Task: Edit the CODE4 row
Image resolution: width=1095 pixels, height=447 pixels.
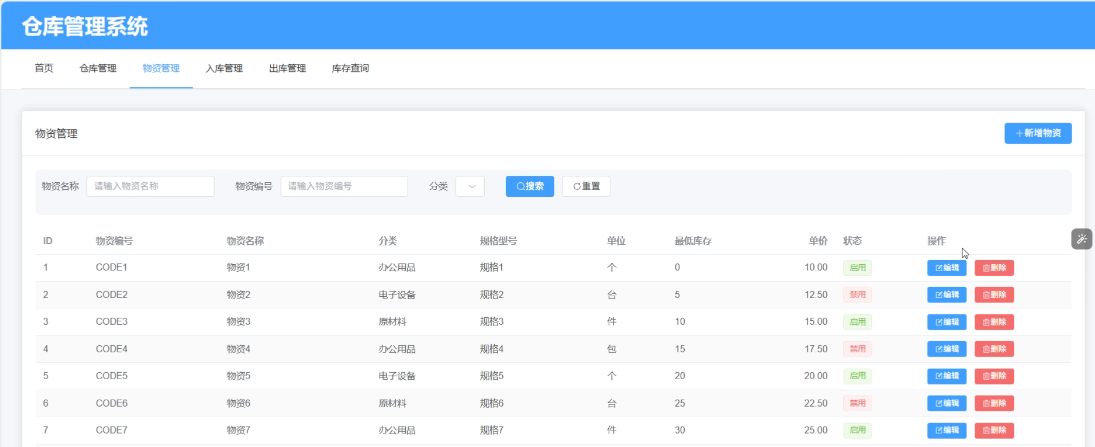Action: click(947, 349)
